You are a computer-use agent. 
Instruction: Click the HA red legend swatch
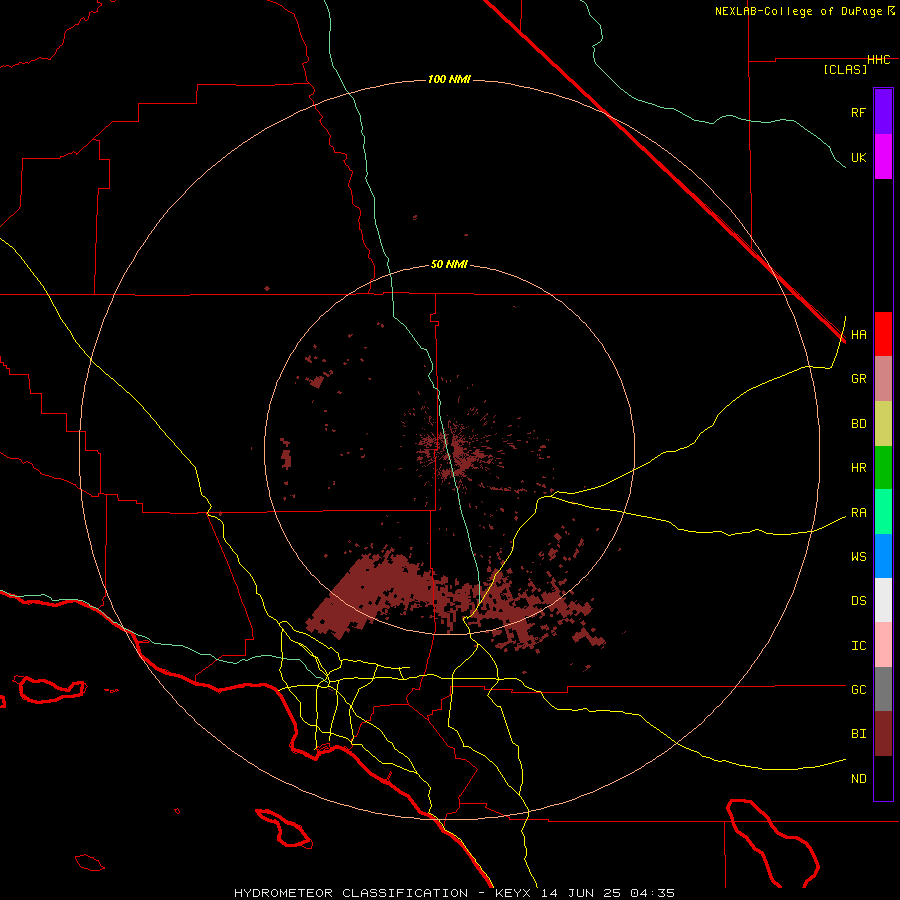point(883,334)
